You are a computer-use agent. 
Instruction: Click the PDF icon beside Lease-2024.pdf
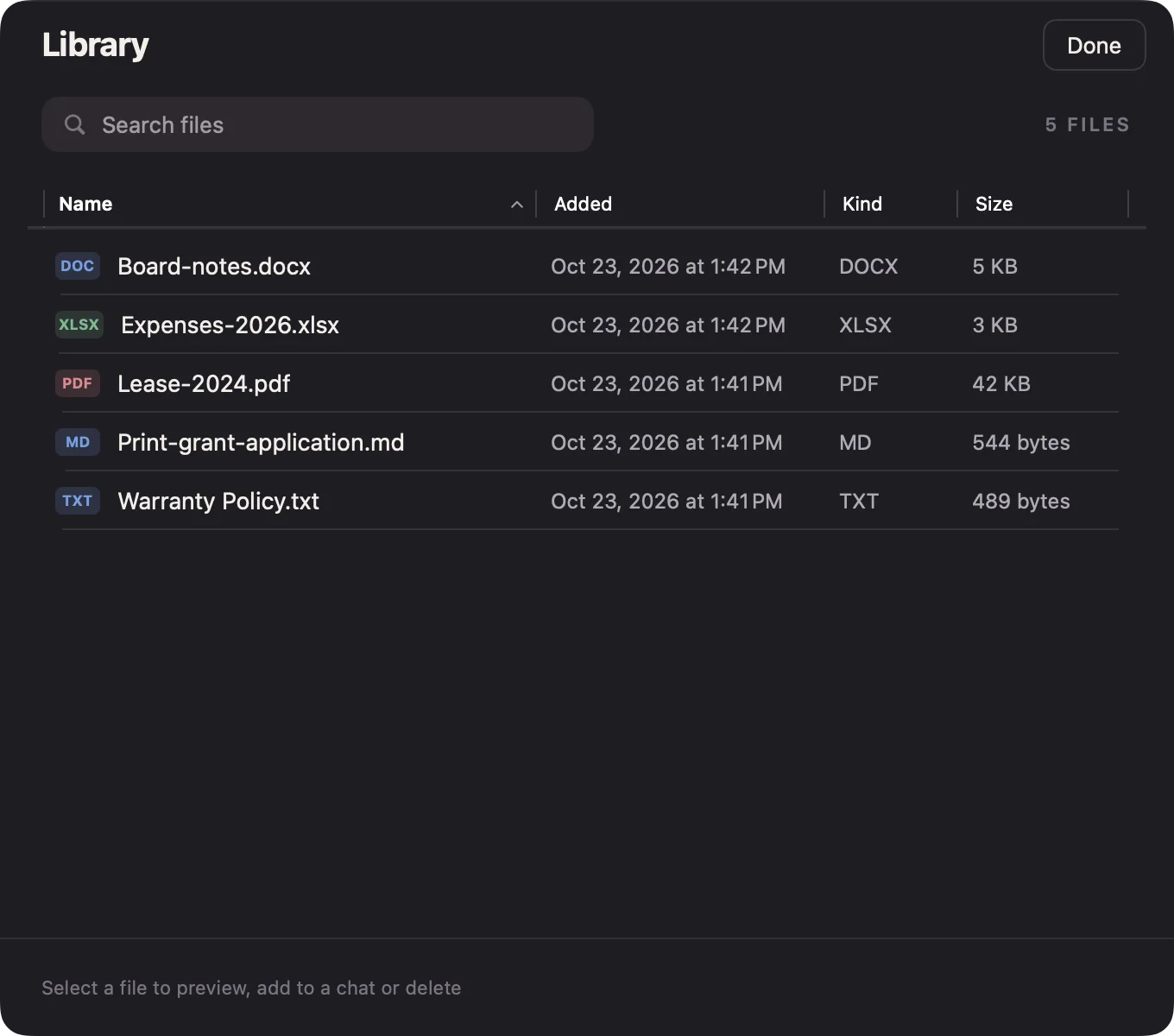click(78, 383)
